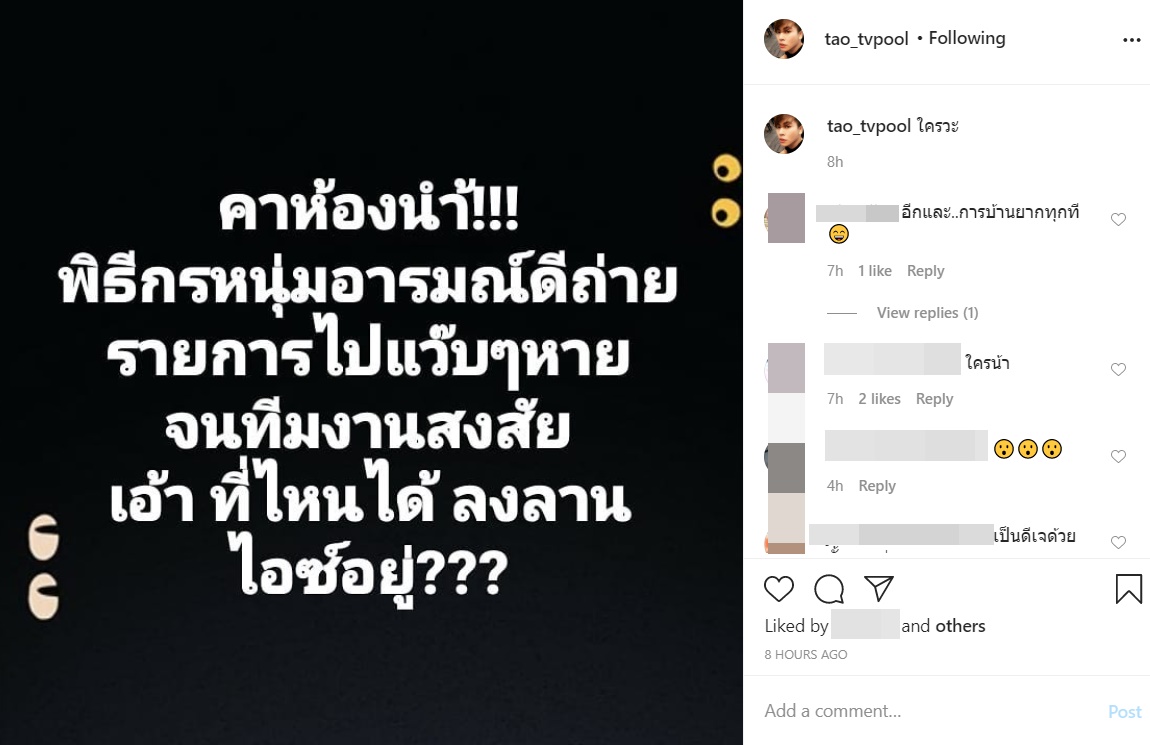Like the comment saying ใครน้า
Screen dimensions: 1150x745
point(1118,370)
